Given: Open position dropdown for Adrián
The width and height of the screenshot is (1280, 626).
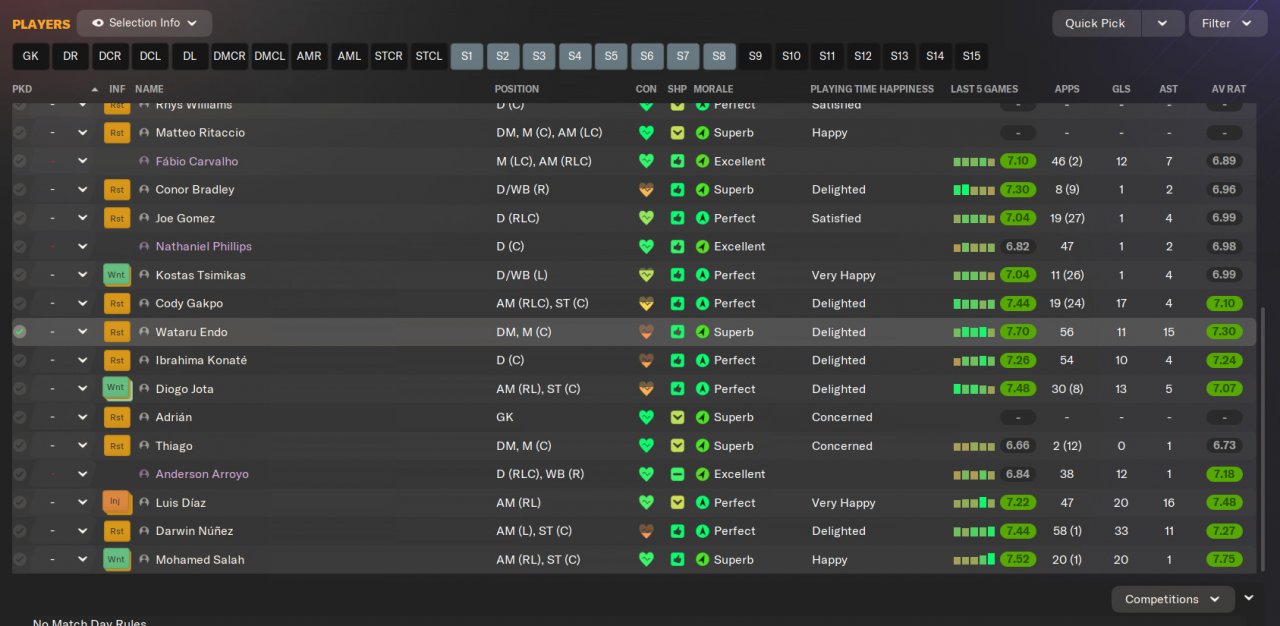Looking at the screenshot, I should coord(83,417).
